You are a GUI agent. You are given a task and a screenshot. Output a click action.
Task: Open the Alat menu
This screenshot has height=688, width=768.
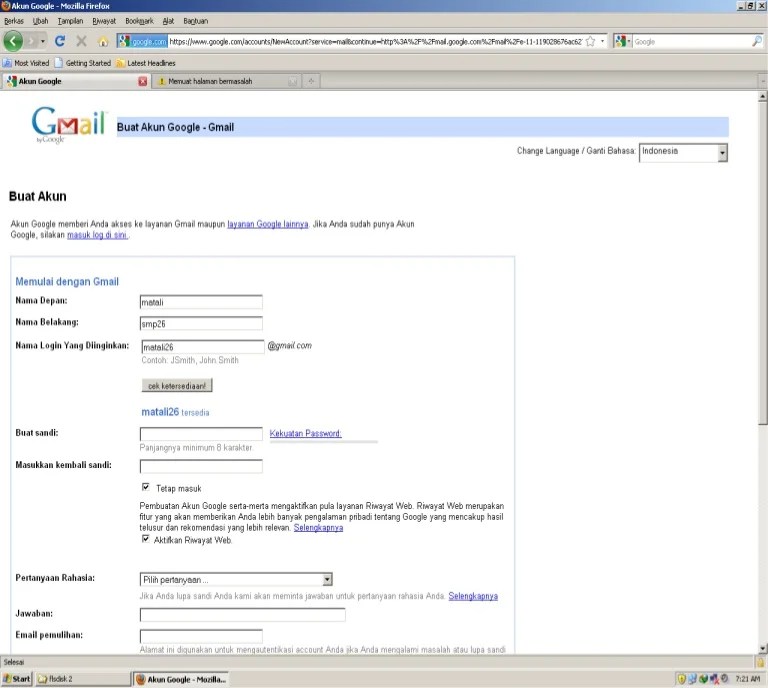(x=168, y=21)
